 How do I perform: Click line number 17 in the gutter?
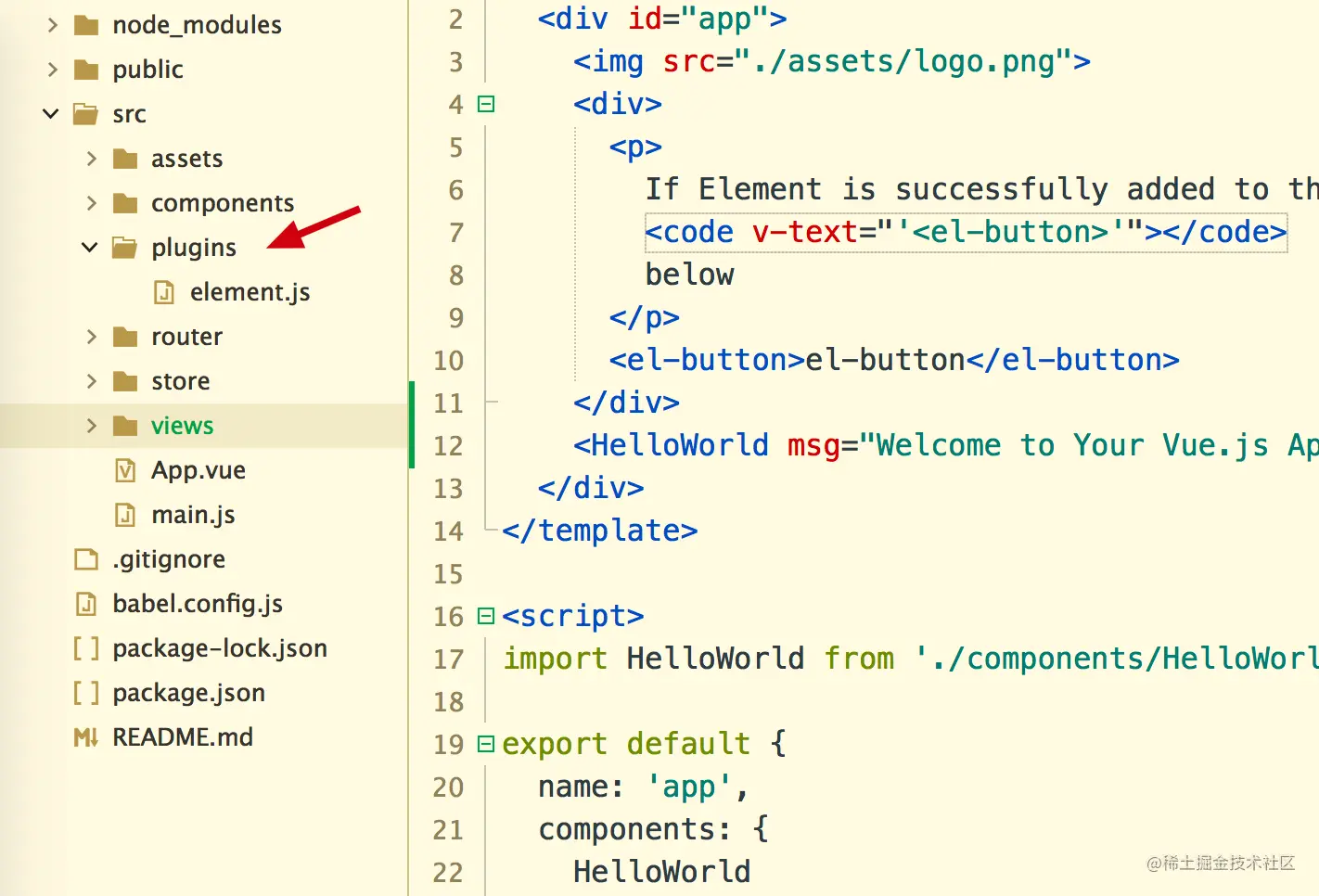[x=448, y=659]
